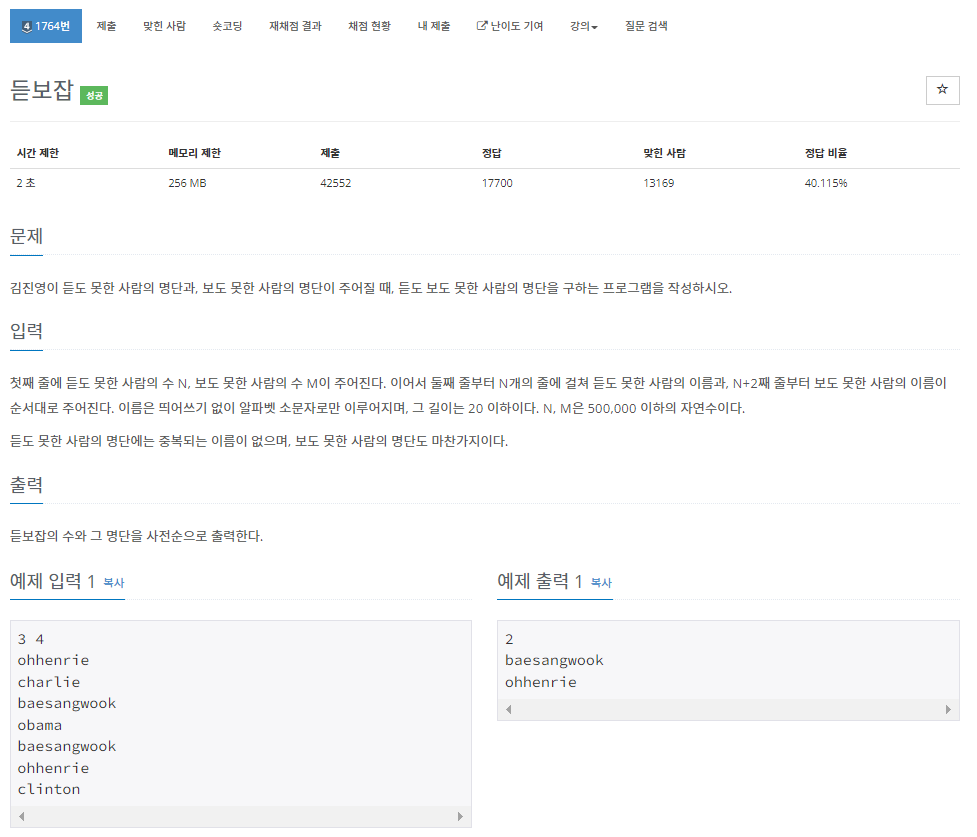977x837 pixels.
Task: Open 내 제출 tab
Action: (x=434, y=26)
